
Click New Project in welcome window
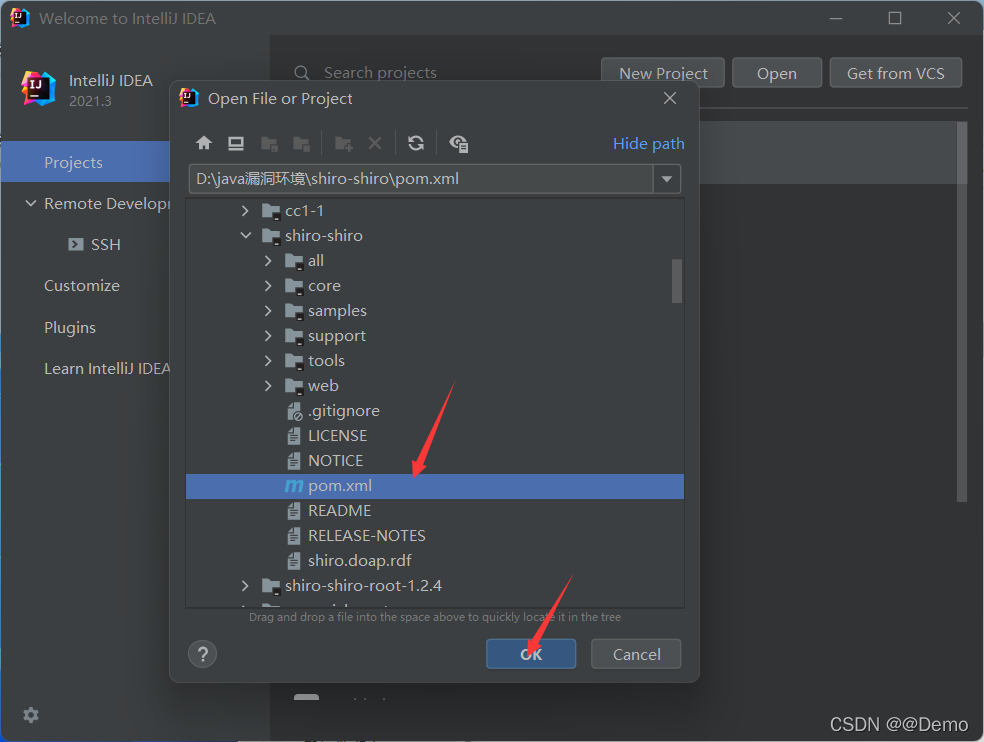point(663,73)
